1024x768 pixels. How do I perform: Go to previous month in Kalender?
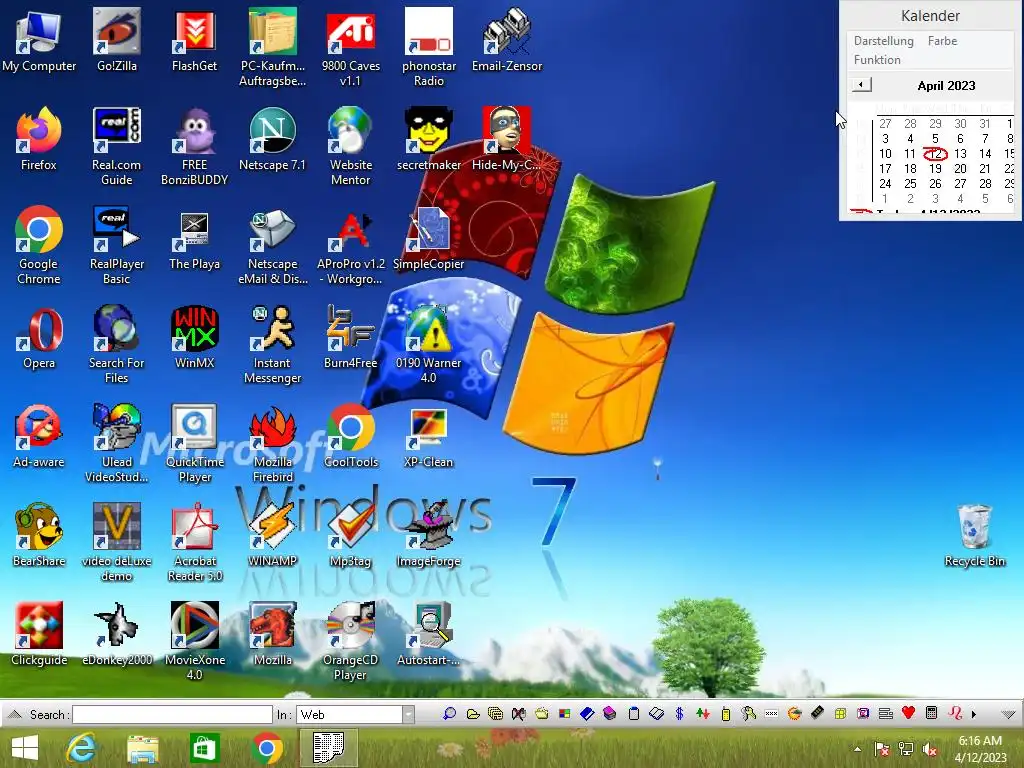point(861,85)
